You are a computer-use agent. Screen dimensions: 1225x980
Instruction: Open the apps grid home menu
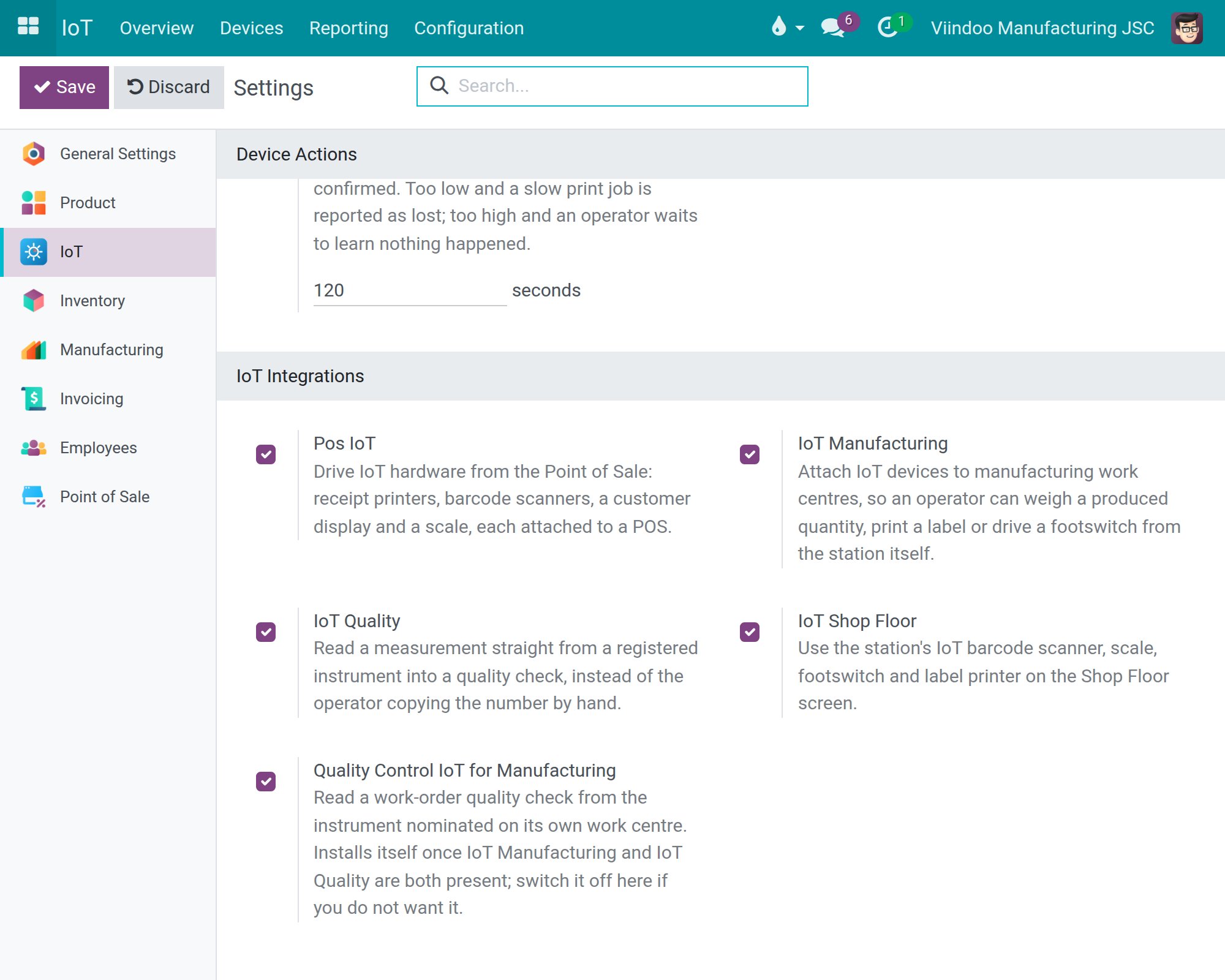(28, 27)
